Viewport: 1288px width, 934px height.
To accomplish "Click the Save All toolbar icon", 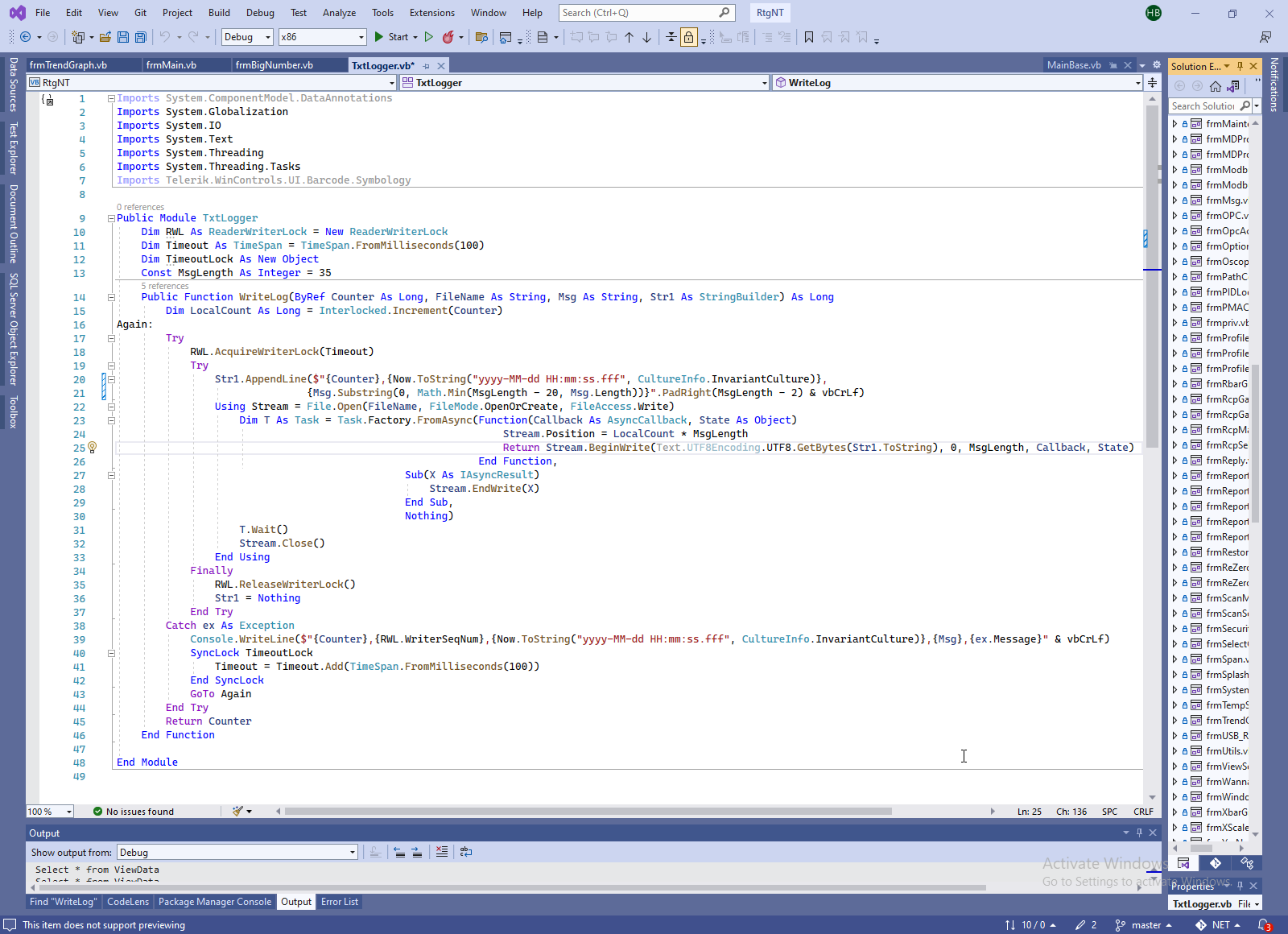I will [x=141, y=37].
